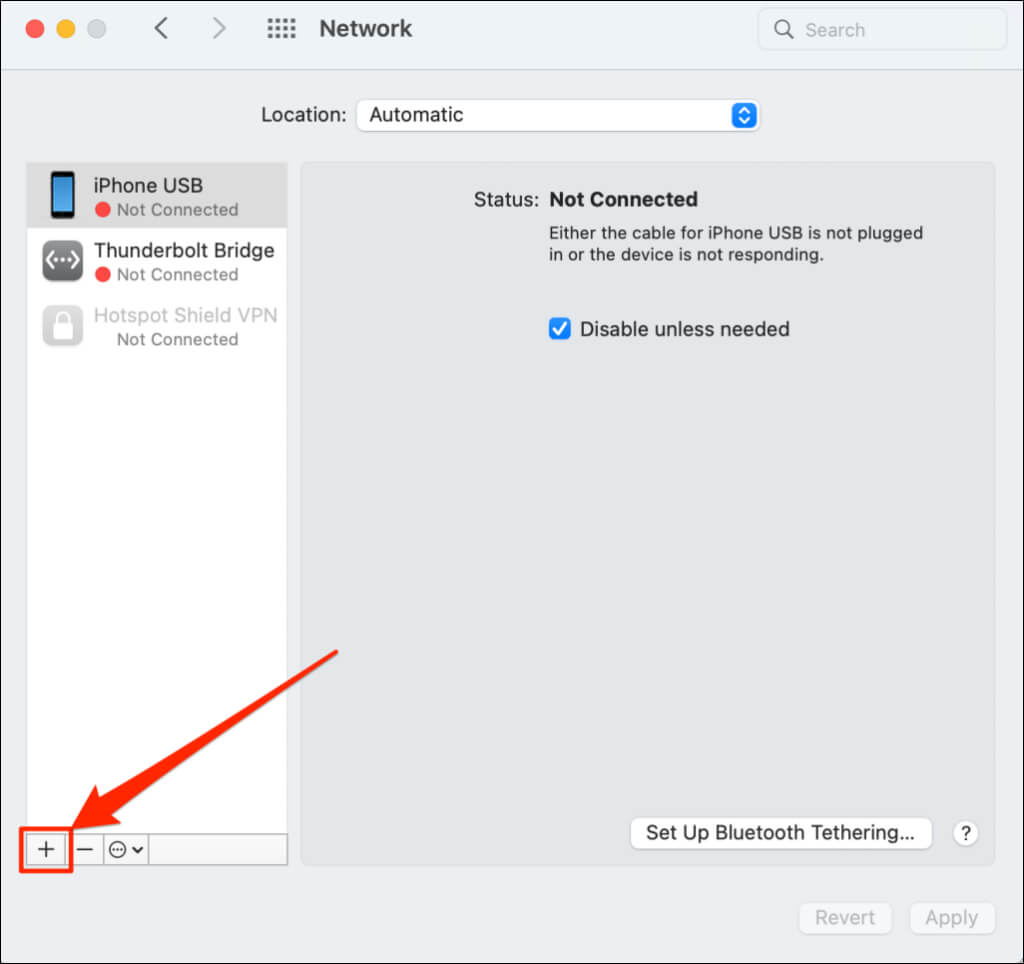
Task: Click inside the Search field
Action: 882,29
